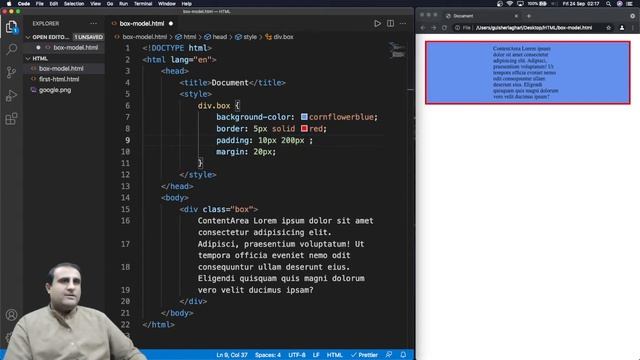Click the editor minimap
This screenshot has width=640, height=360.
397,50
